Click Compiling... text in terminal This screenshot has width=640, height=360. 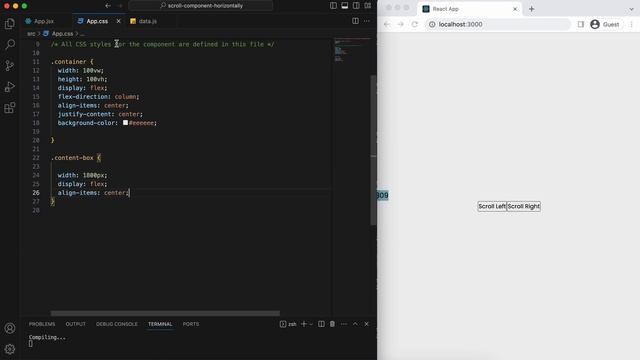(47, 337)
